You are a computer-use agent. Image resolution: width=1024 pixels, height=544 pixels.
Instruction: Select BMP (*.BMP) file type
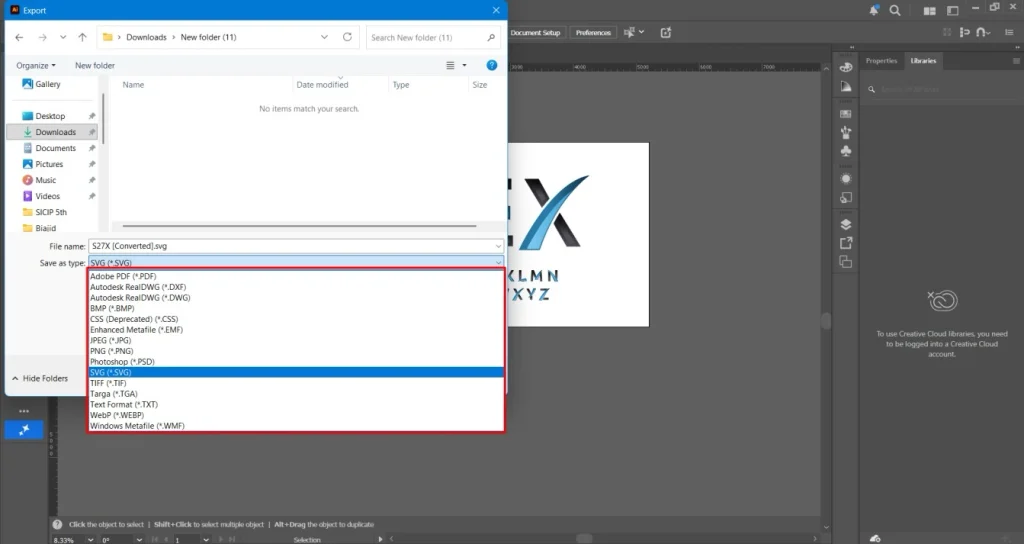point(296,308)
